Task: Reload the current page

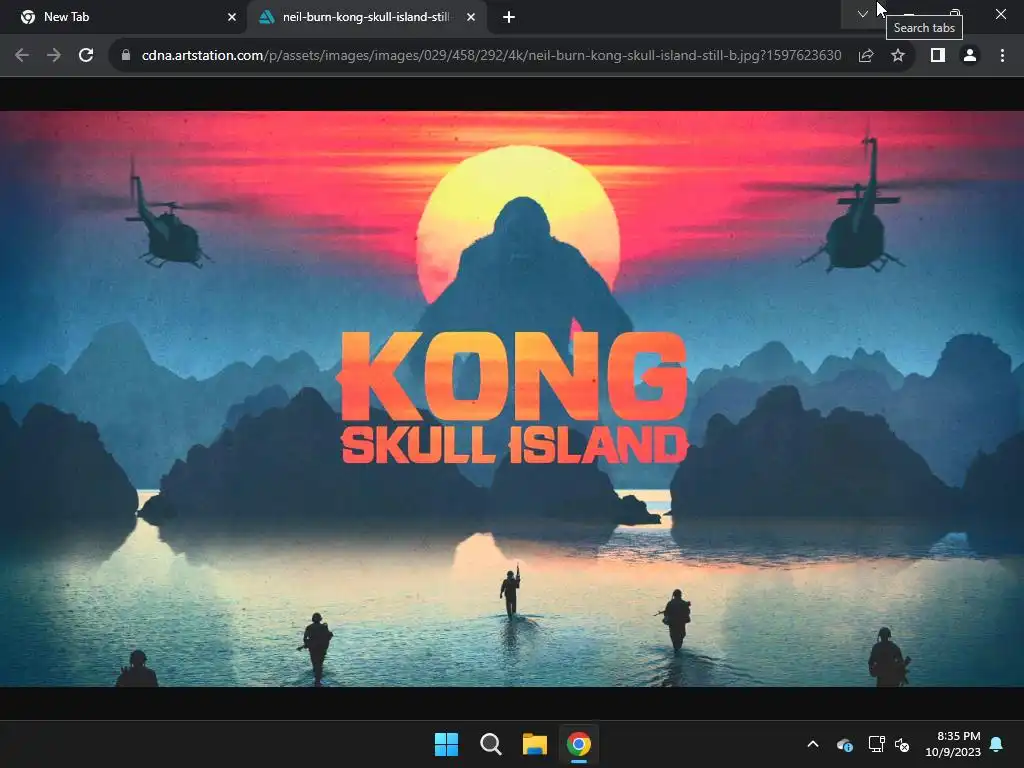Action: coord(86,56)
